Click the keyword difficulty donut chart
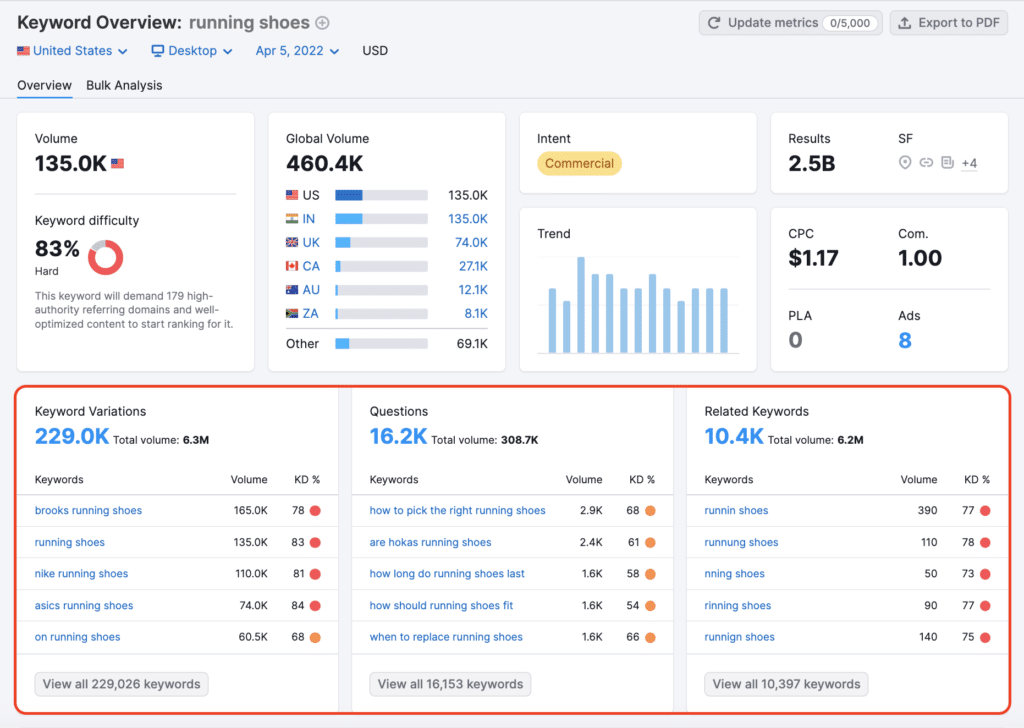 [105, 258]
